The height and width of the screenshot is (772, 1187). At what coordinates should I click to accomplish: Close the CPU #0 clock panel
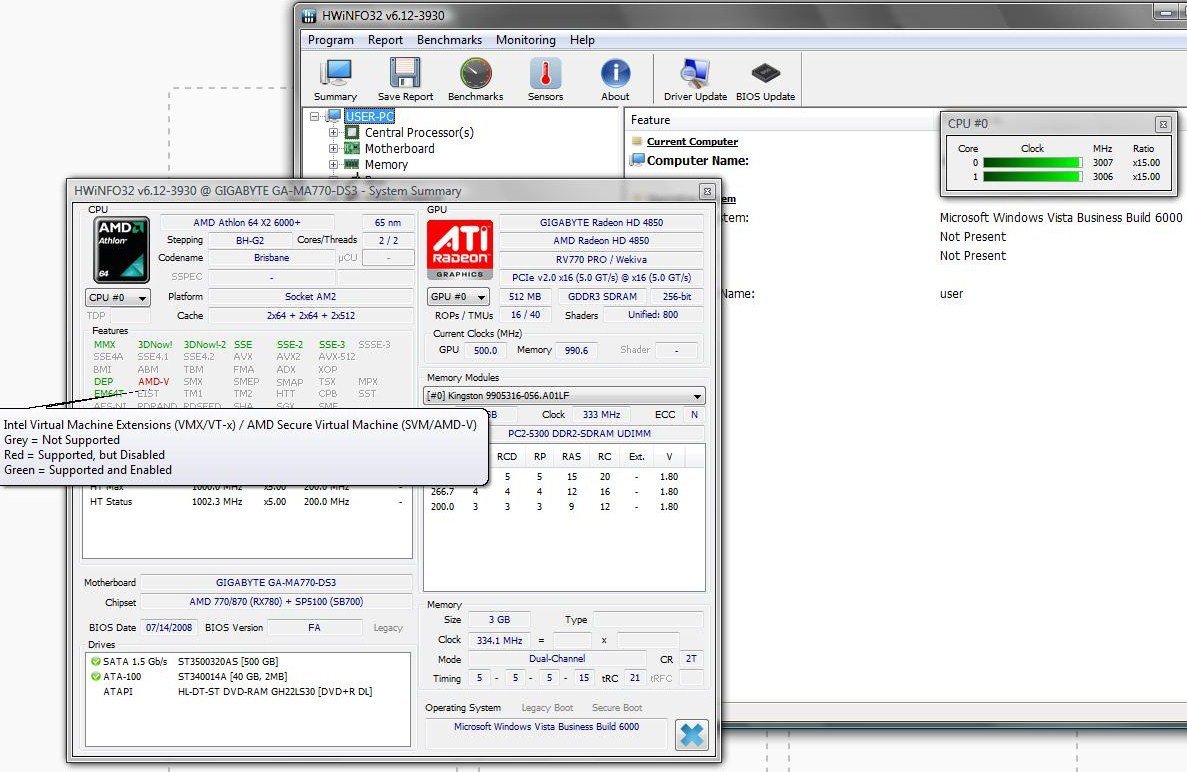[1164, 124]
